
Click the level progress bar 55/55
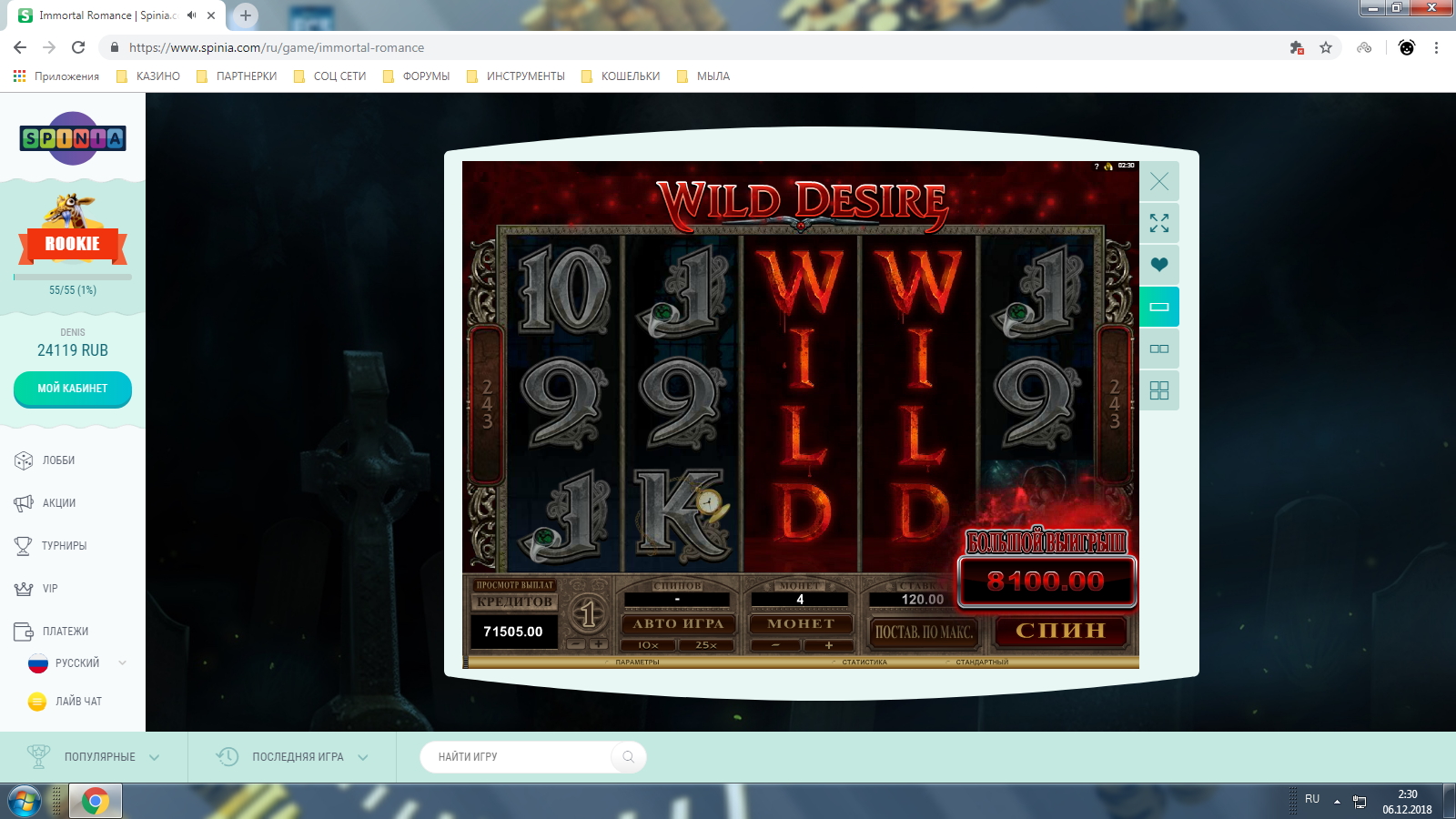(73, 277)
